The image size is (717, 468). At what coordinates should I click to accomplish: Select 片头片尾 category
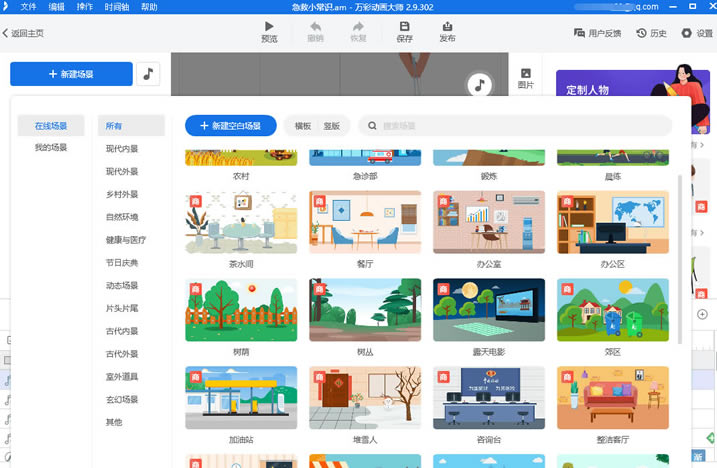point(122,308)
